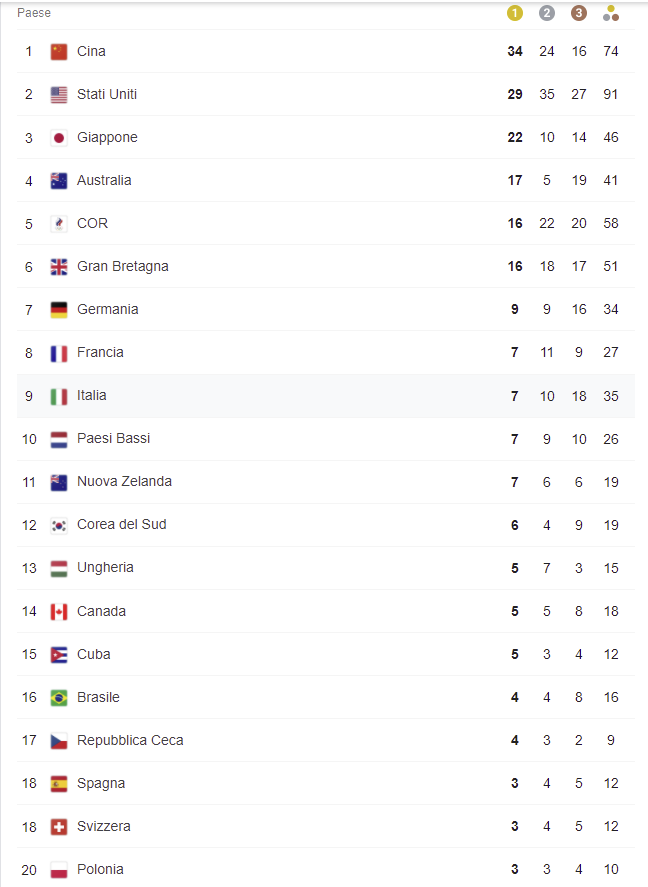Click the China flag icon
This screenshot has width=648, height=887.
pos(59,51)
